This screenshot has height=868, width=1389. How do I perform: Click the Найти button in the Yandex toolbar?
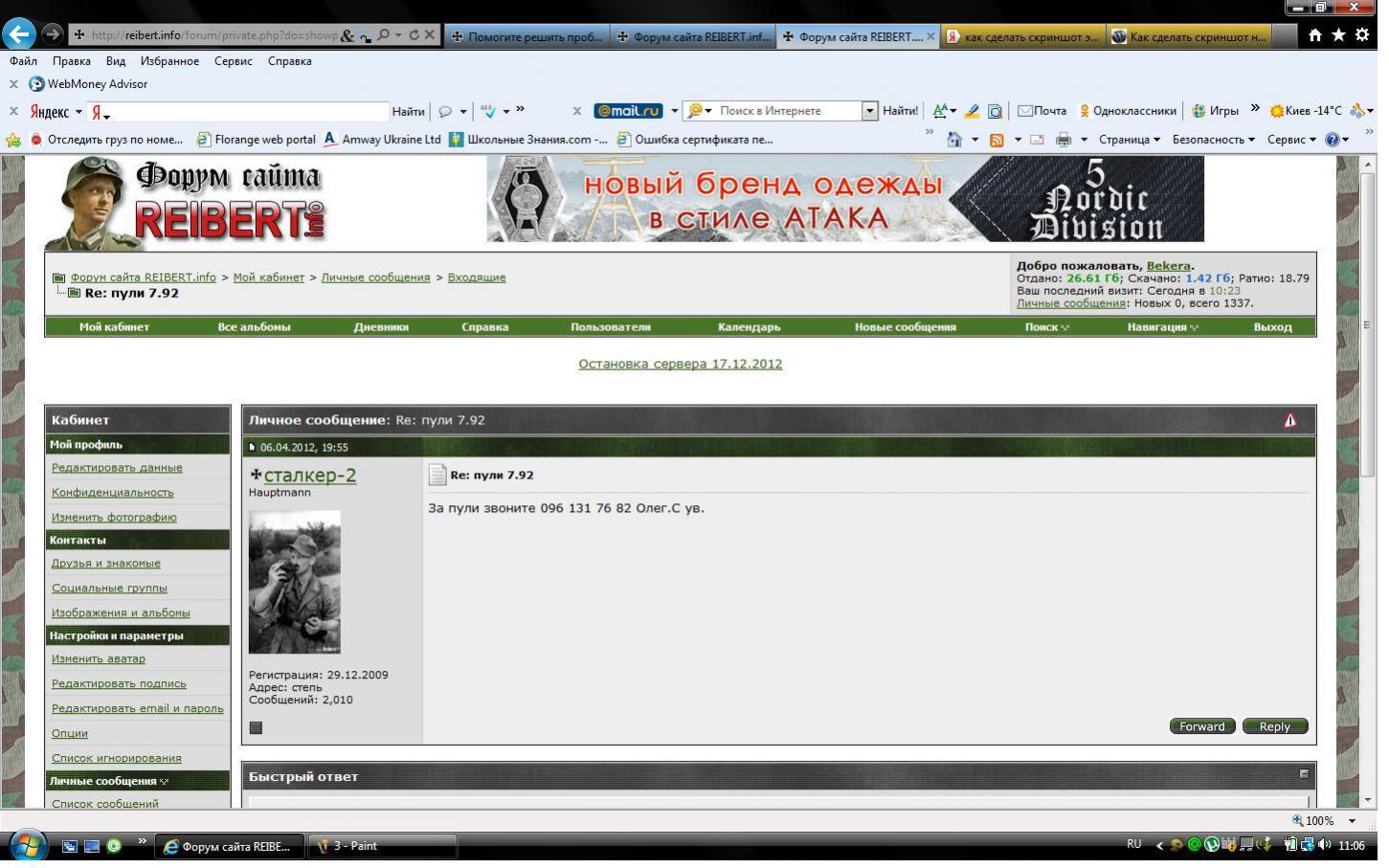pos(408,112)
